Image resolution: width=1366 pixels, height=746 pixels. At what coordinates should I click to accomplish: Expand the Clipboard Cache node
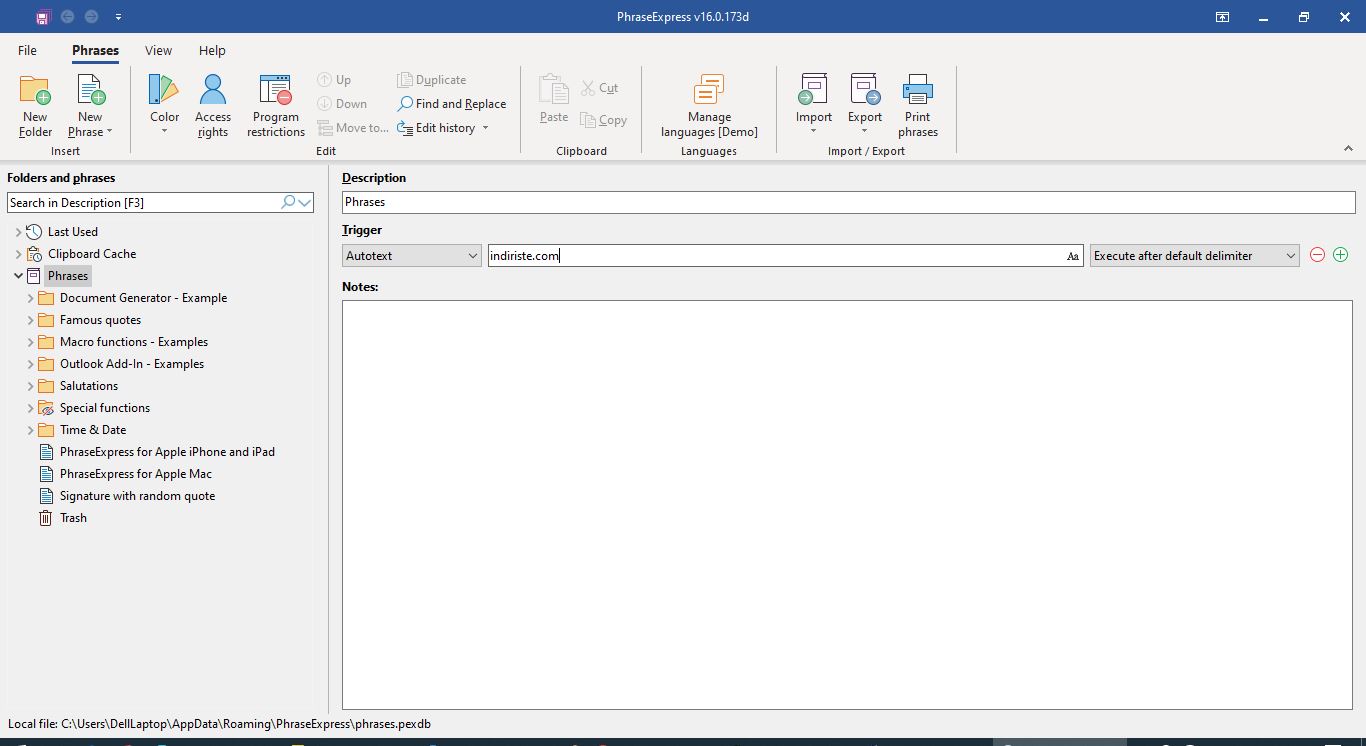(18, 254)
